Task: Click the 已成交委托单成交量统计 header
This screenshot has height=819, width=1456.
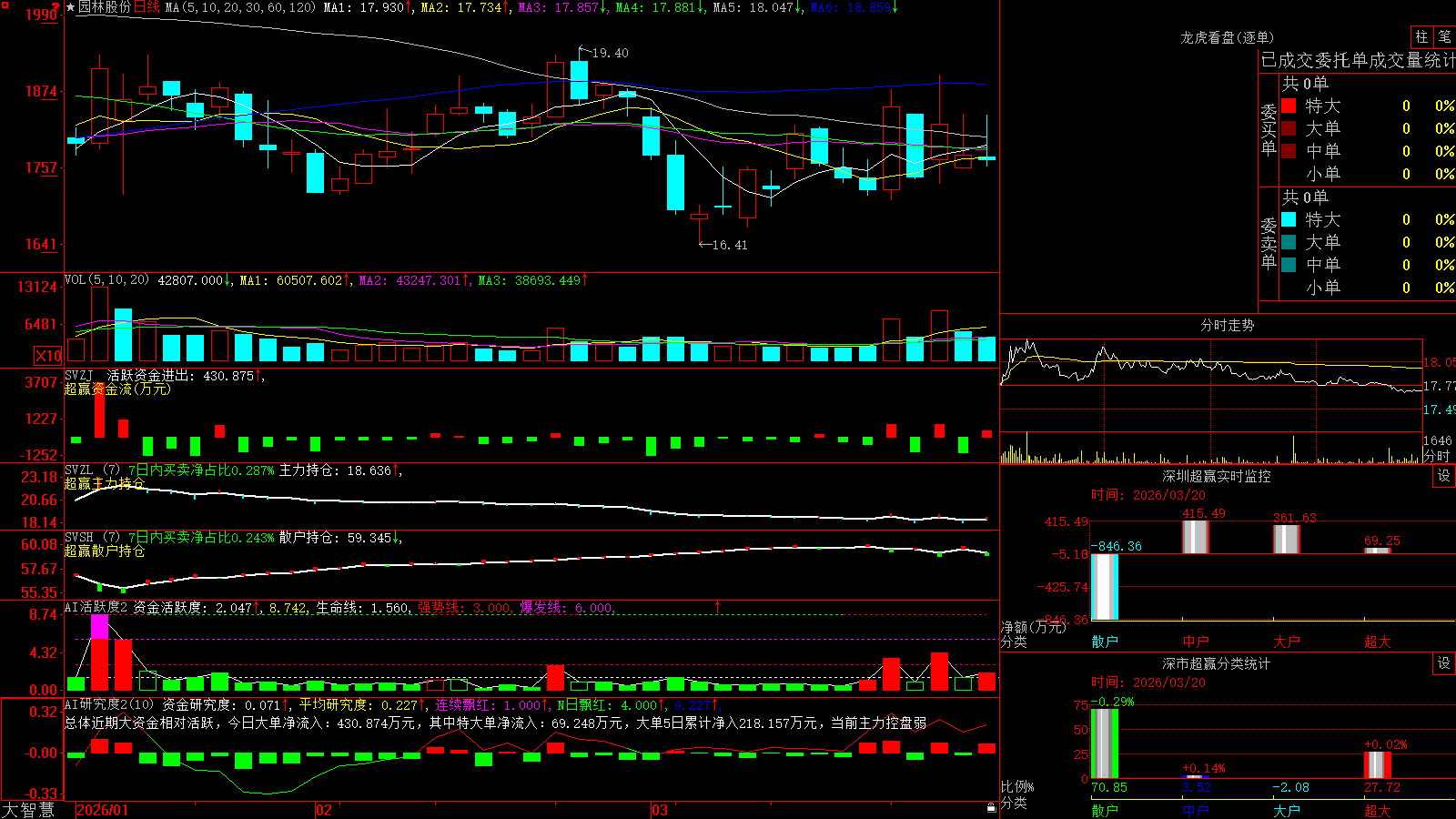Action: (x=1358, y=60)
